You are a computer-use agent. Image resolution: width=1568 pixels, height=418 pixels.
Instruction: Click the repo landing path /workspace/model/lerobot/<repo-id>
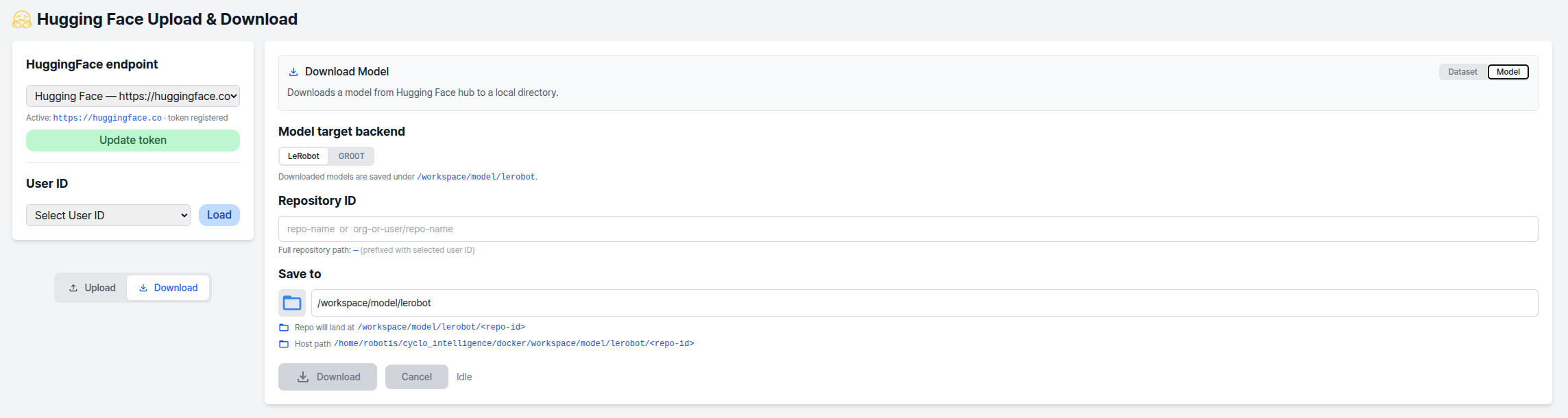point(442,328)
